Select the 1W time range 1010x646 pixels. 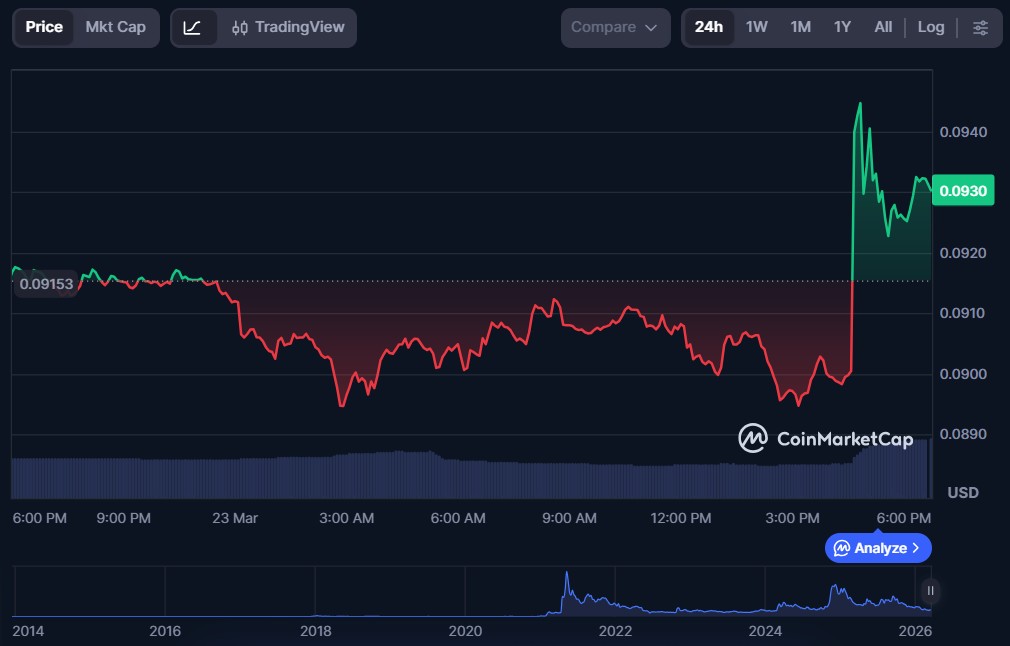757,28
